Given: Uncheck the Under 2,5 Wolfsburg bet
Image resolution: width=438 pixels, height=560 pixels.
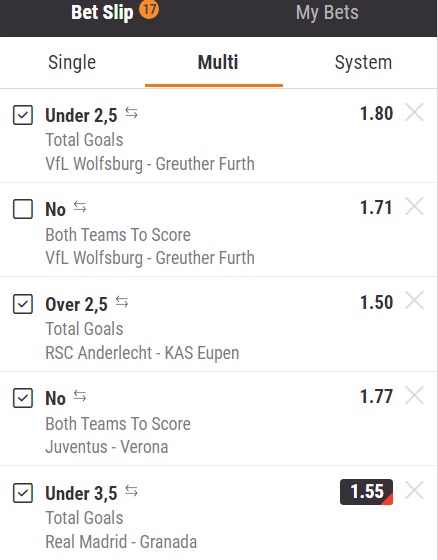Looking at the screenshot, I should tap(23, 115).
